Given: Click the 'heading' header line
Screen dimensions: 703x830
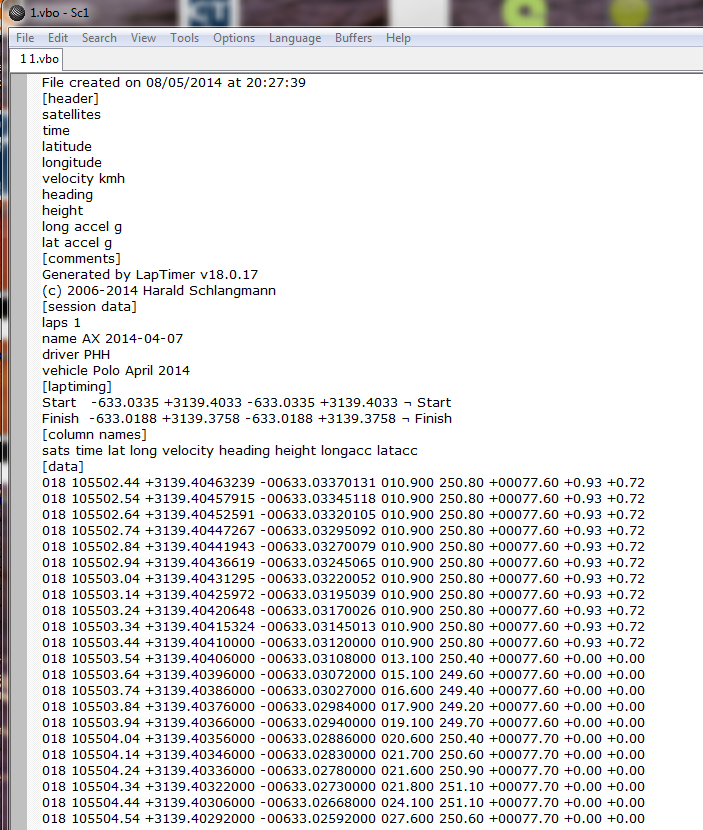Looking at the screenshot, I should (67, 194).
